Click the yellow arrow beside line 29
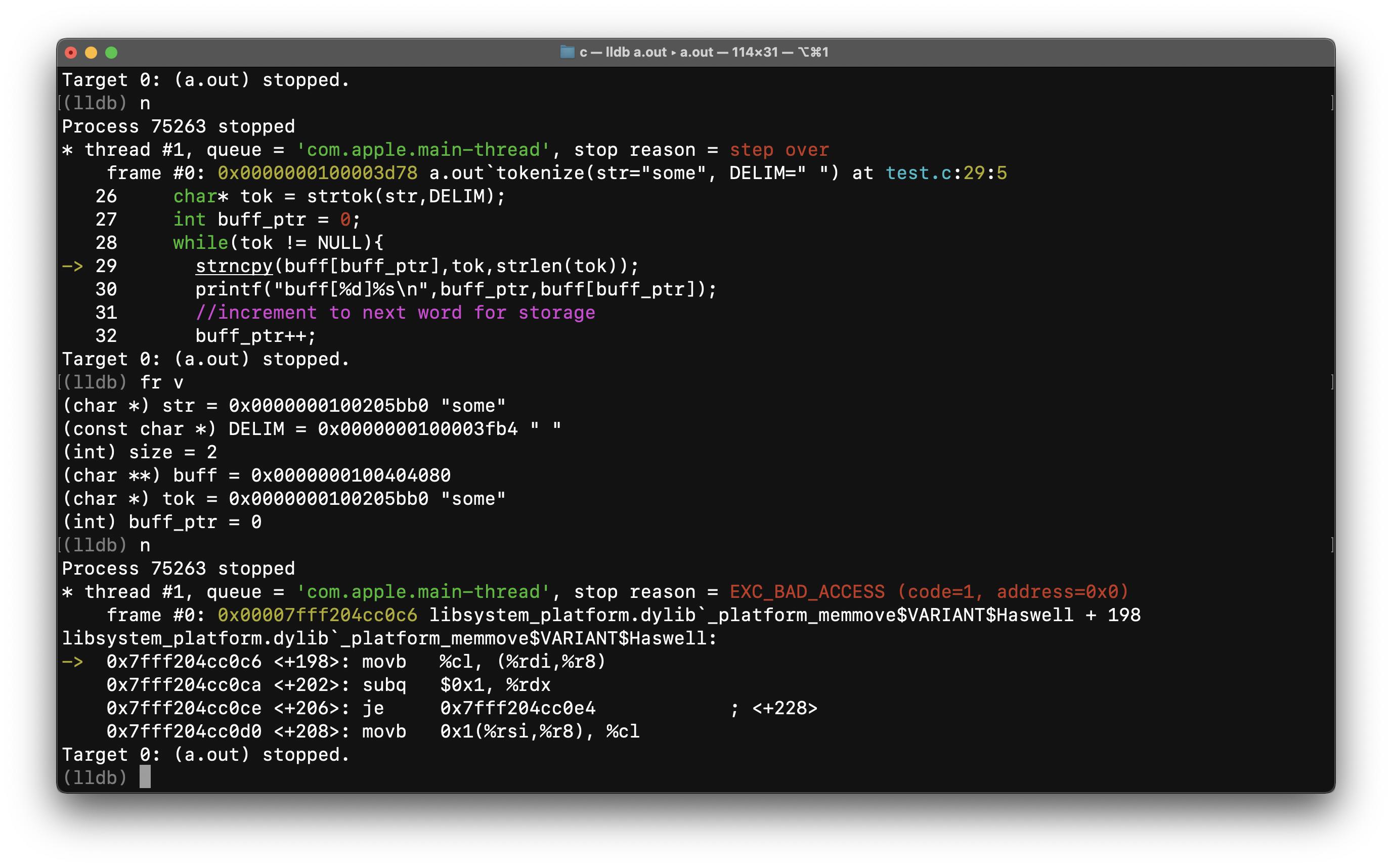Screen dimensions: 1392x868 [73, 266]
